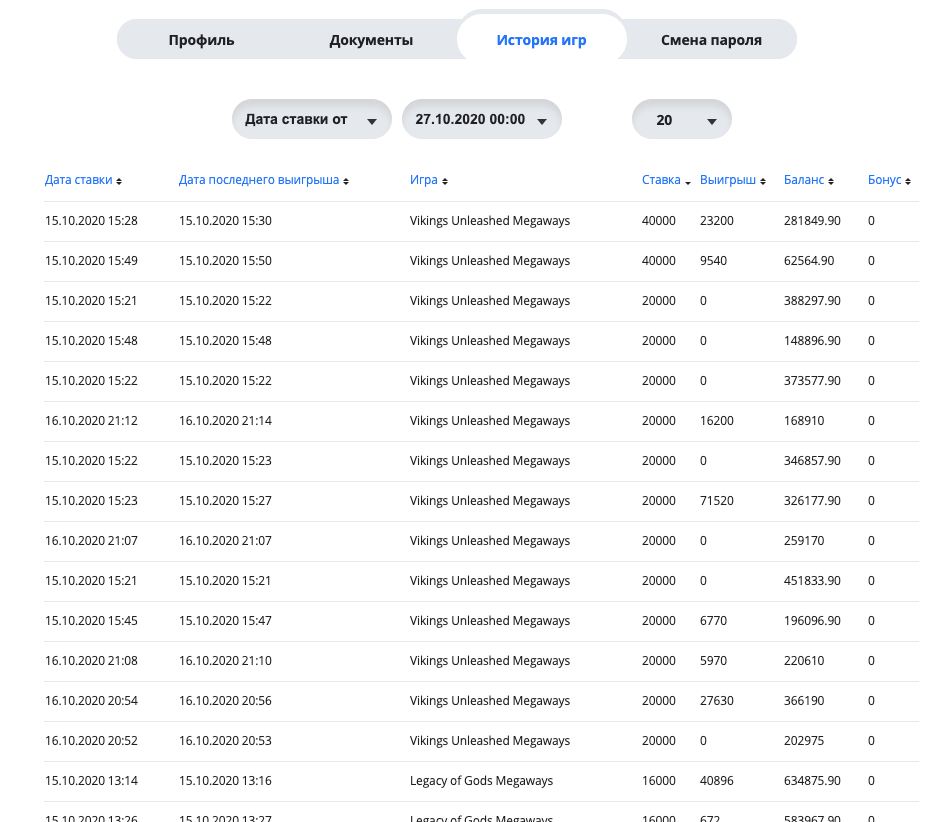Open the rows-per-page dropdown showing 20
The image size is (937, 822).
click(682, 119)
